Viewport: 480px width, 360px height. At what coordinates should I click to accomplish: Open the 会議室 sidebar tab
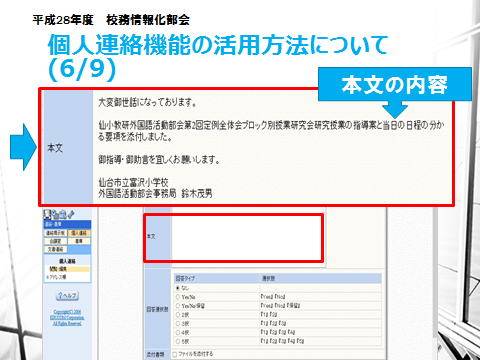pos(55,241)
